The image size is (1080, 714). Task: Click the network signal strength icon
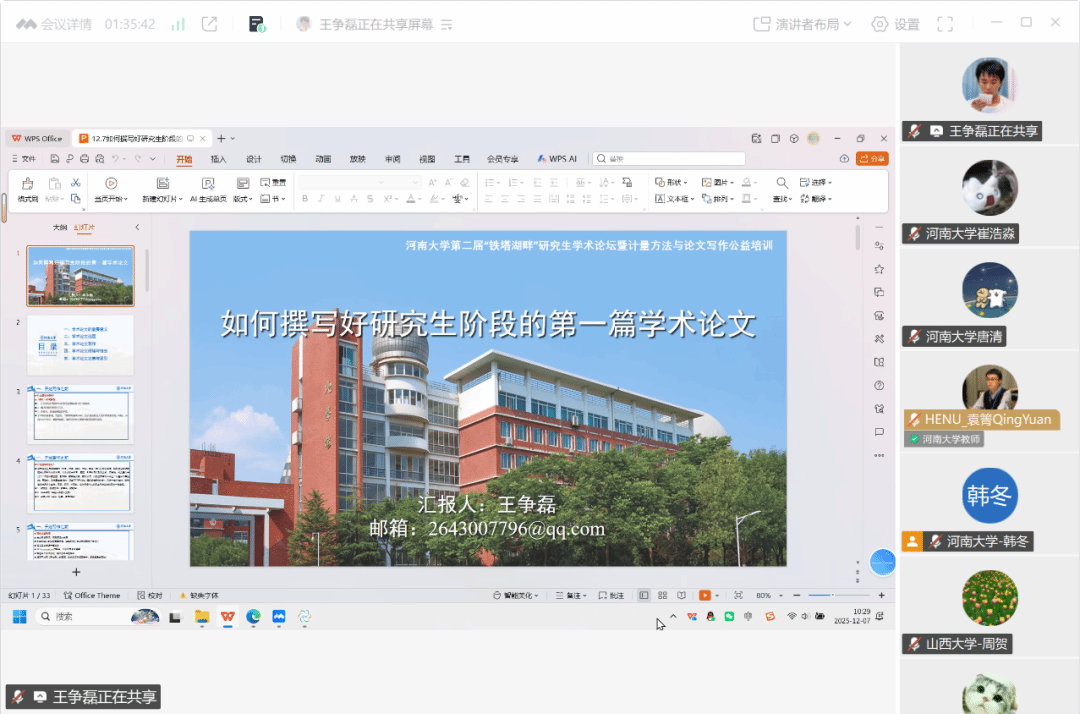(x=178, y=24)
